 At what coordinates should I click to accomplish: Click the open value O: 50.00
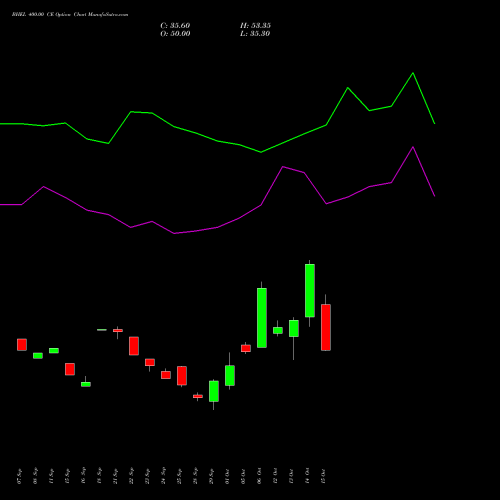pyautogui.click(x=175, y=34)
